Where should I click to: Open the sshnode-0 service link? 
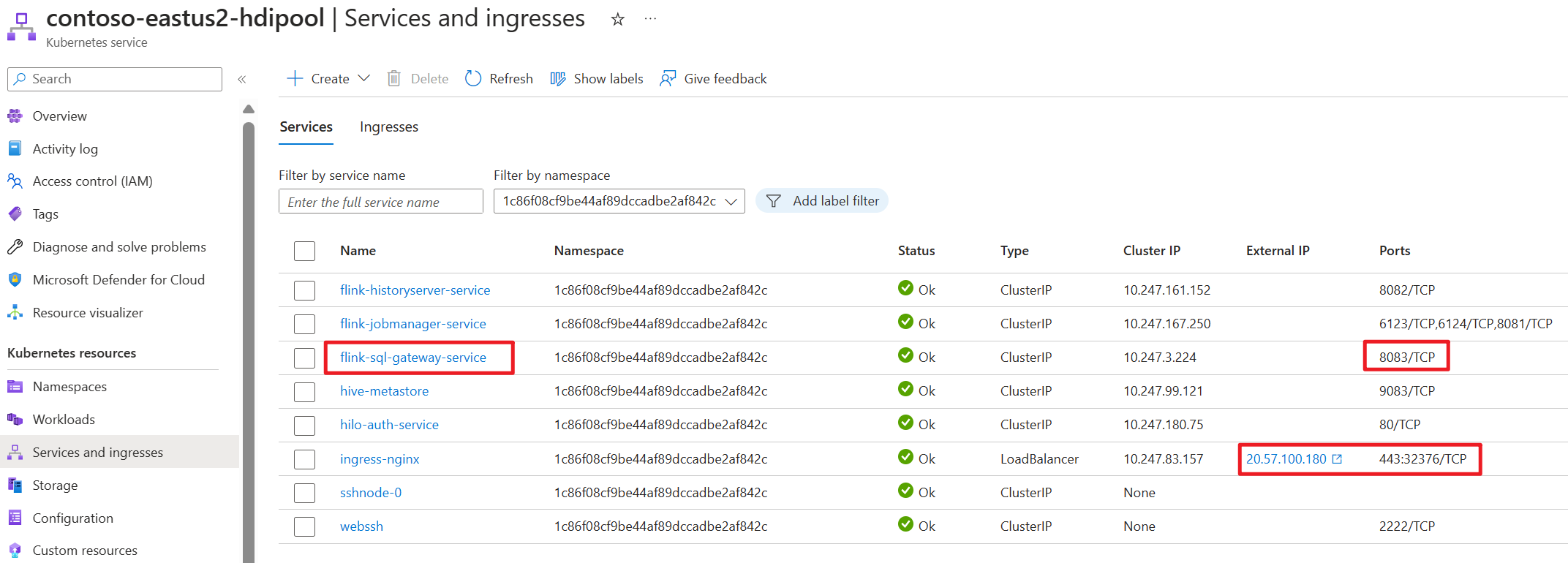(x=371, y=493)
